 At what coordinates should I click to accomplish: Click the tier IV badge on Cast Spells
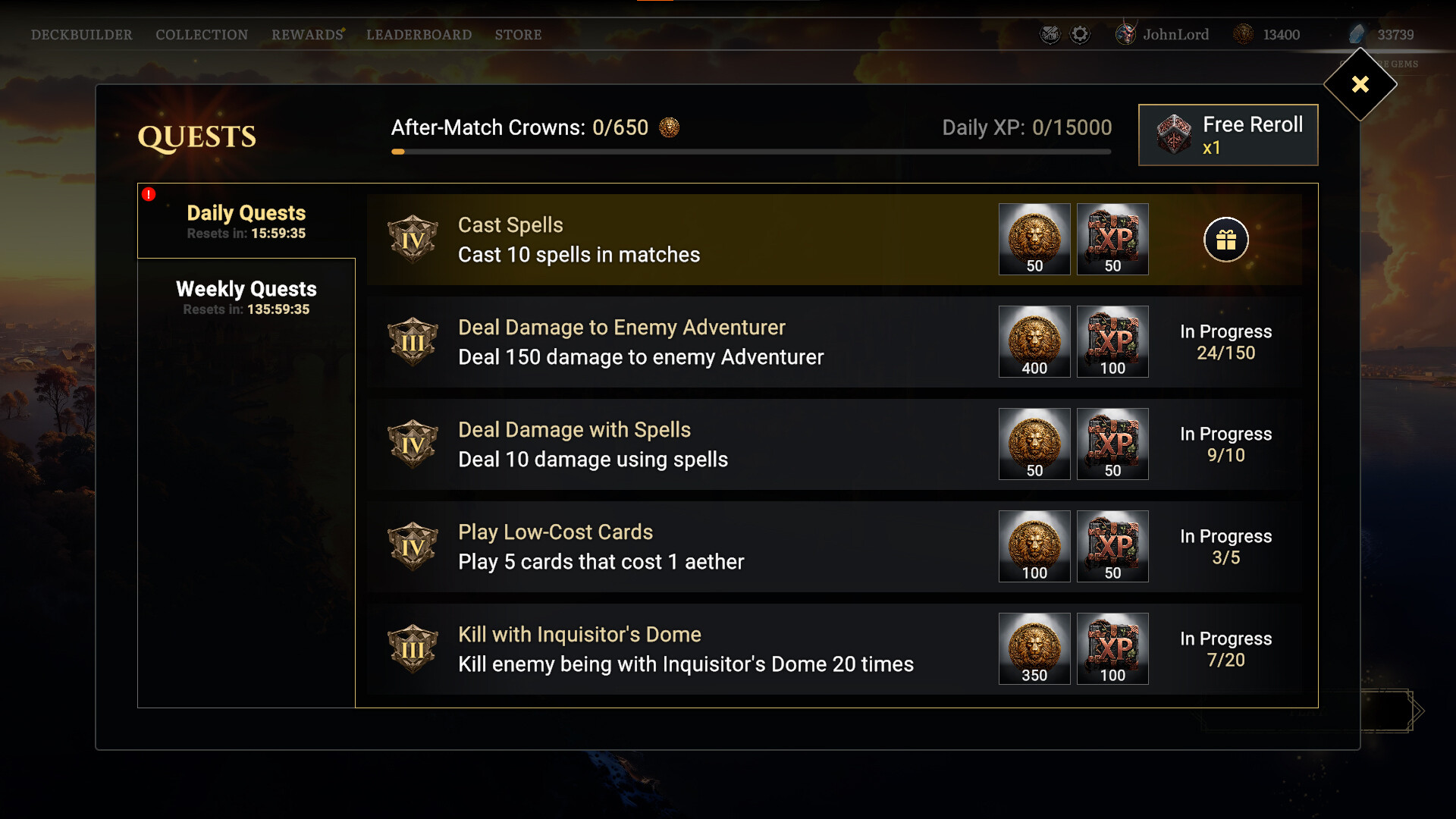413,240
